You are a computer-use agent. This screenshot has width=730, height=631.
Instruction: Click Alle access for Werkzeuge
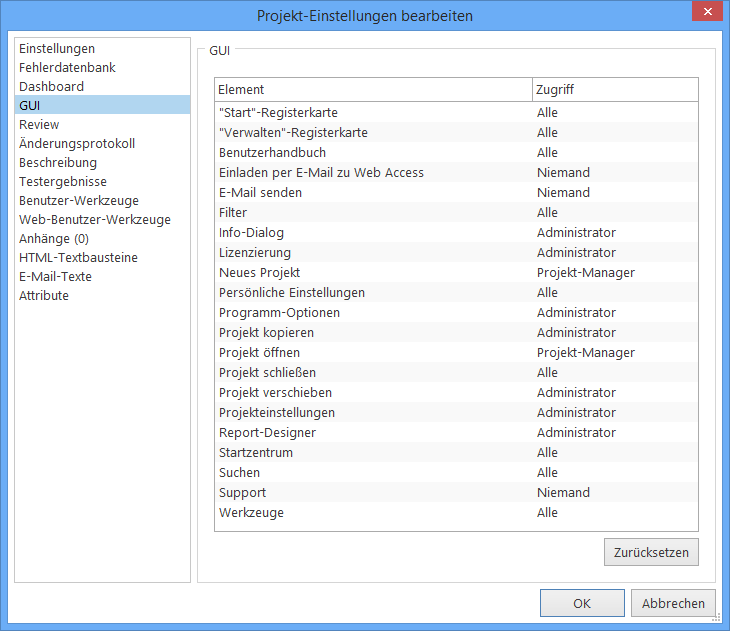coord(547,513)
